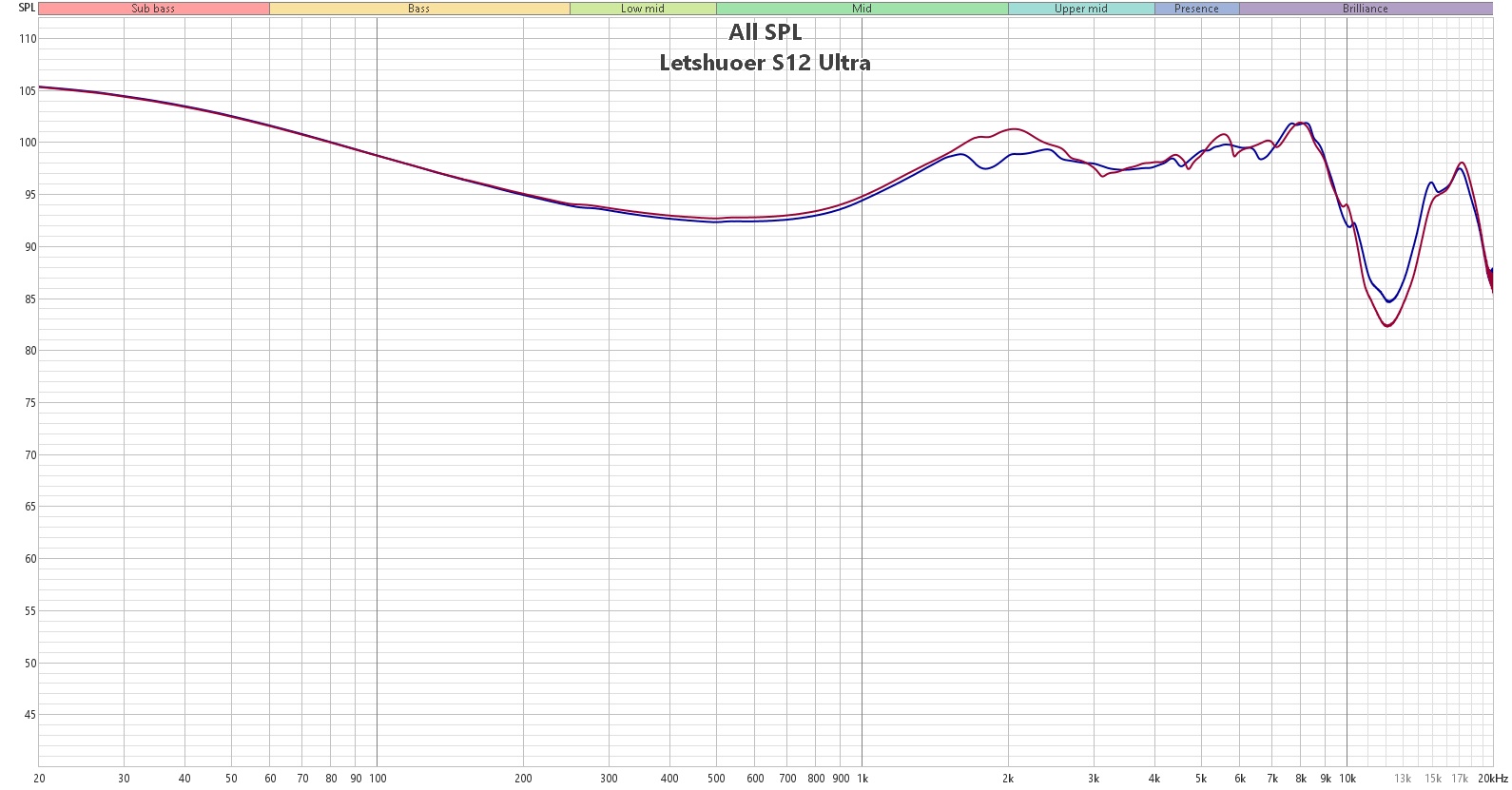Screen dimensions: 1512x790
Task: Select the 1k frequency axis label
Action: (x=863, y=779)
